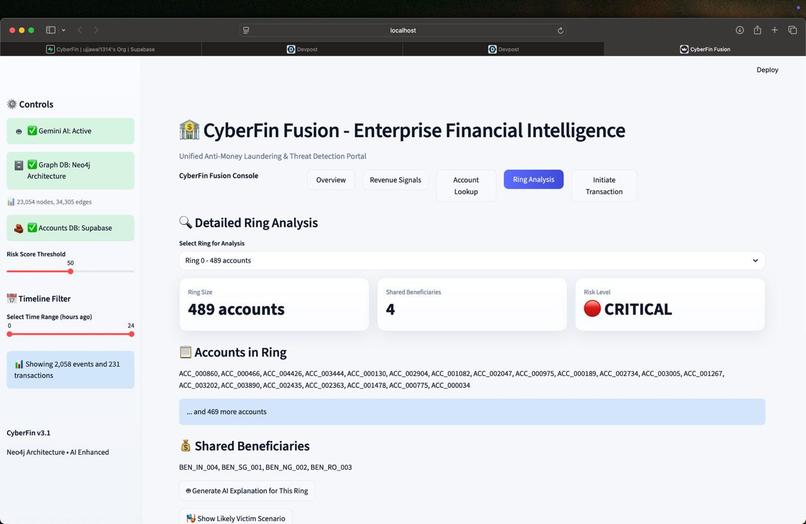Click the Deploy button
806x524 pixels.
click(x=767, y=69)
